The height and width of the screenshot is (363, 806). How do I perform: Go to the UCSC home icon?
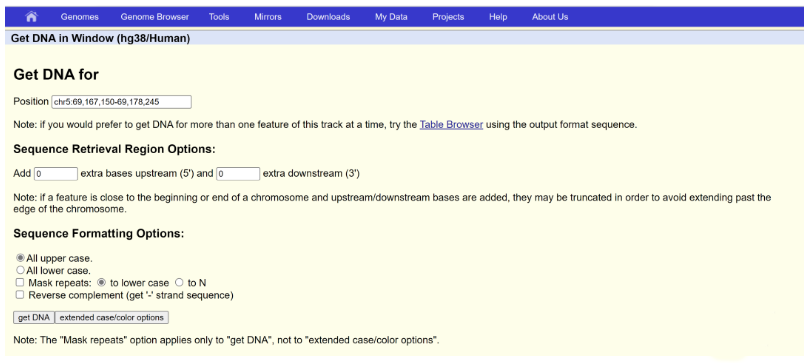(31, 16)
